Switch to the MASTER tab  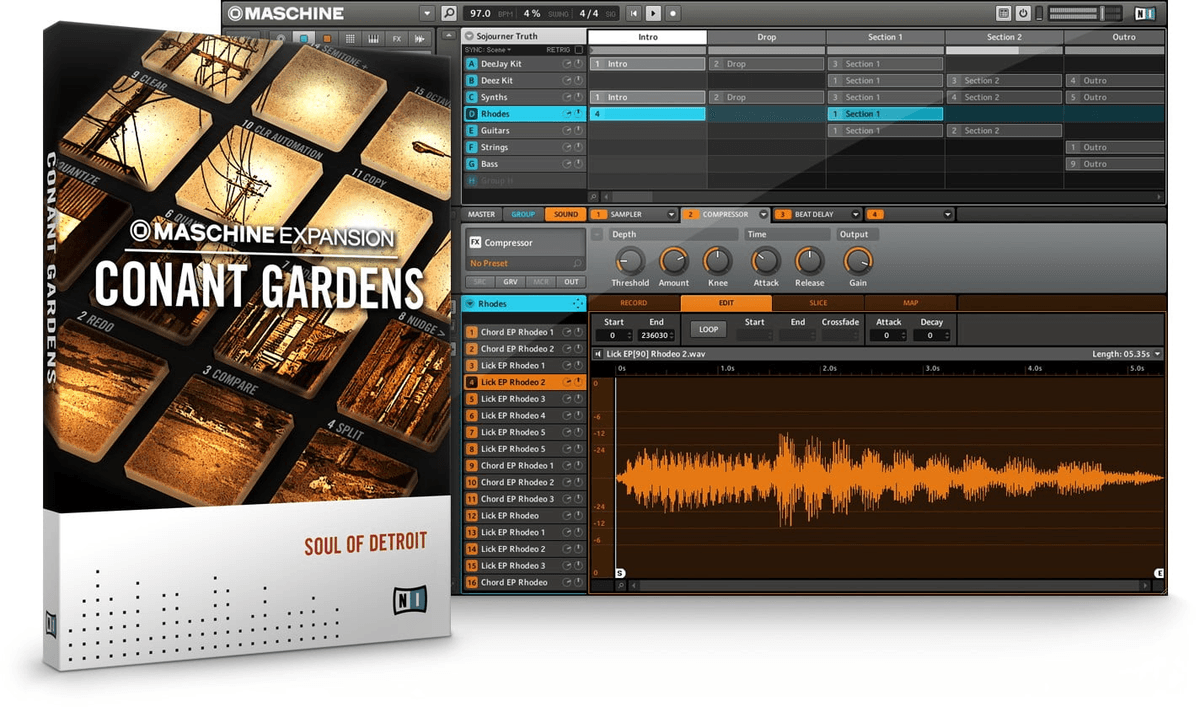pos(481,214)
